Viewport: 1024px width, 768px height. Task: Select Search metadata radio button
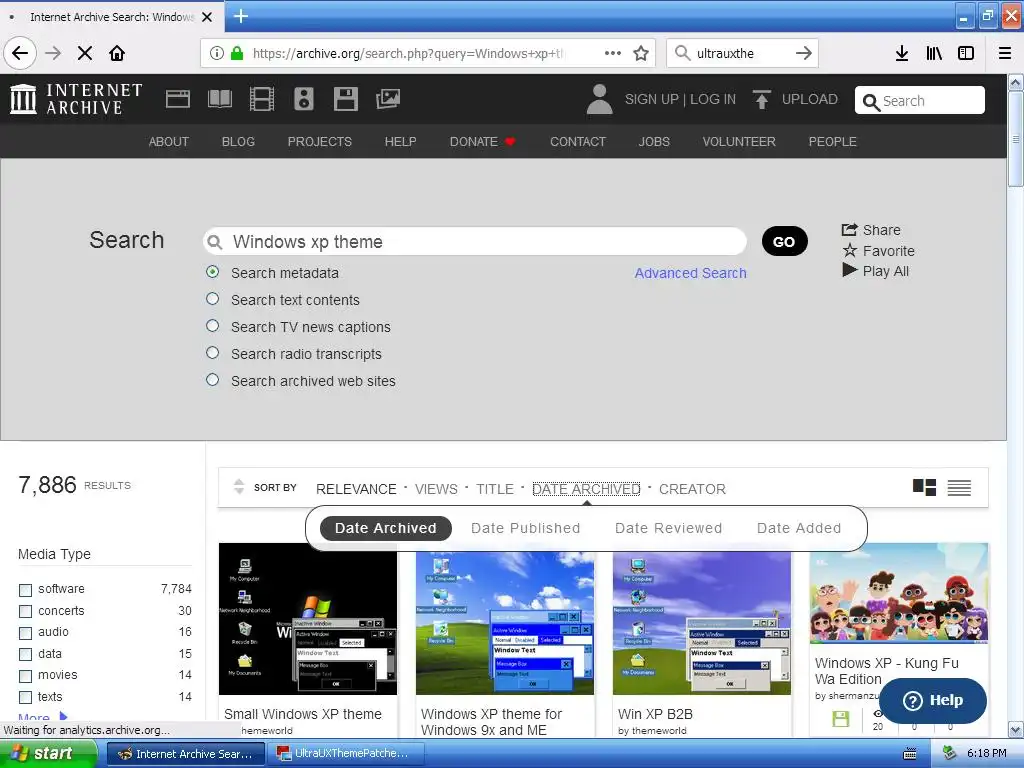[212, 272]
